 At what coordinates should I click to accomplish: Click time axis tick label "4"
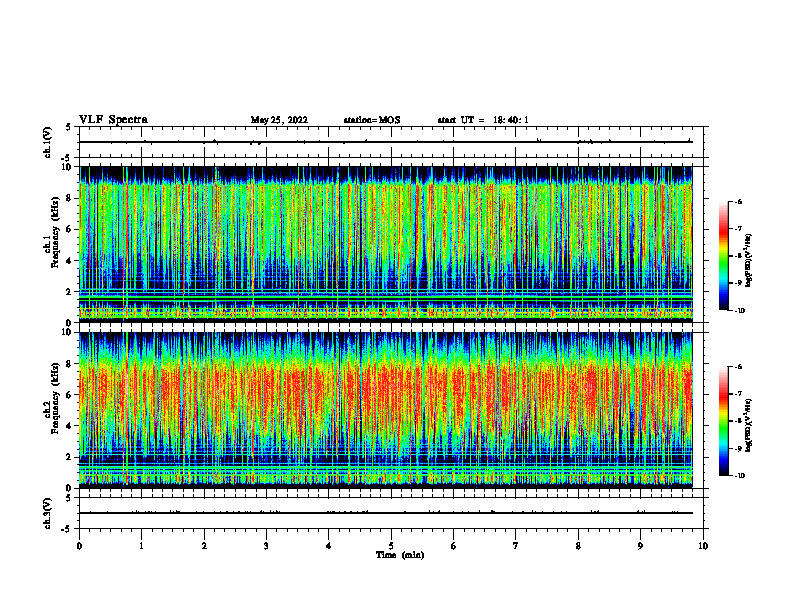click(329, 546)
